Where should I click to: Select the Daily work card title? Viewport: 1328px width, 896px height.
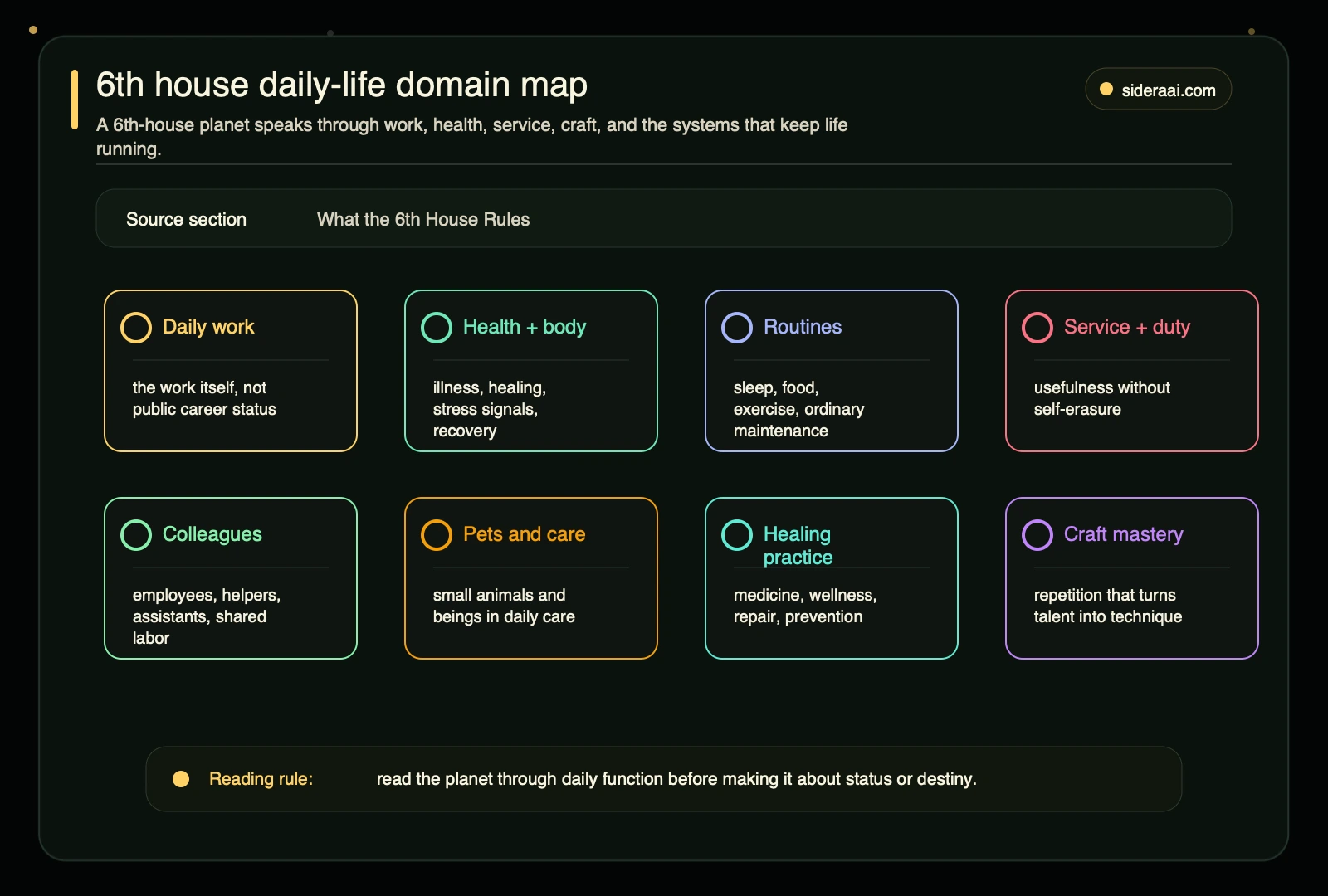(x=208, y=327)
